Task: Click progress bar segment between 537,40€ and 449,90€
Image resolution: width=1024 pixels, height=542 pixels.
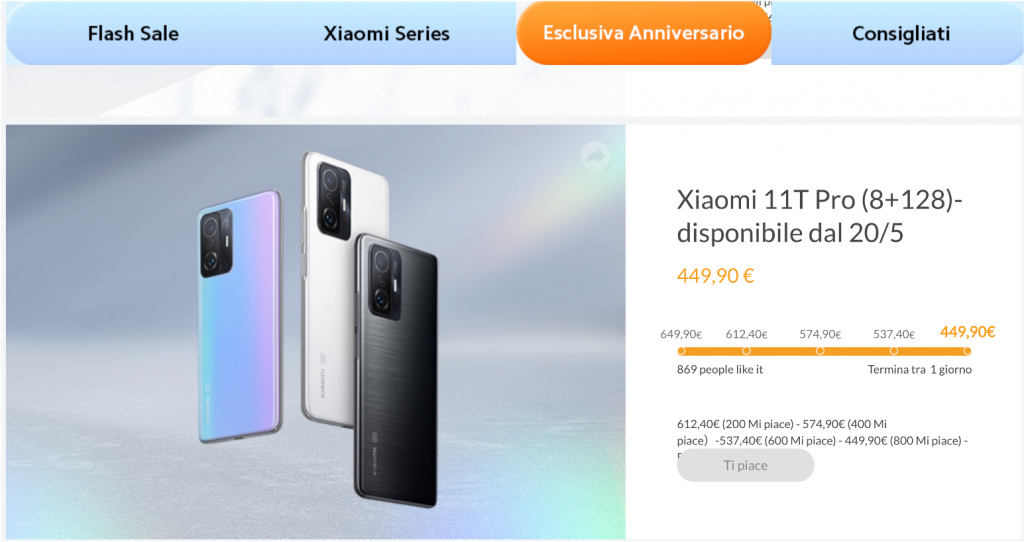Action: [x=931, y=351]
